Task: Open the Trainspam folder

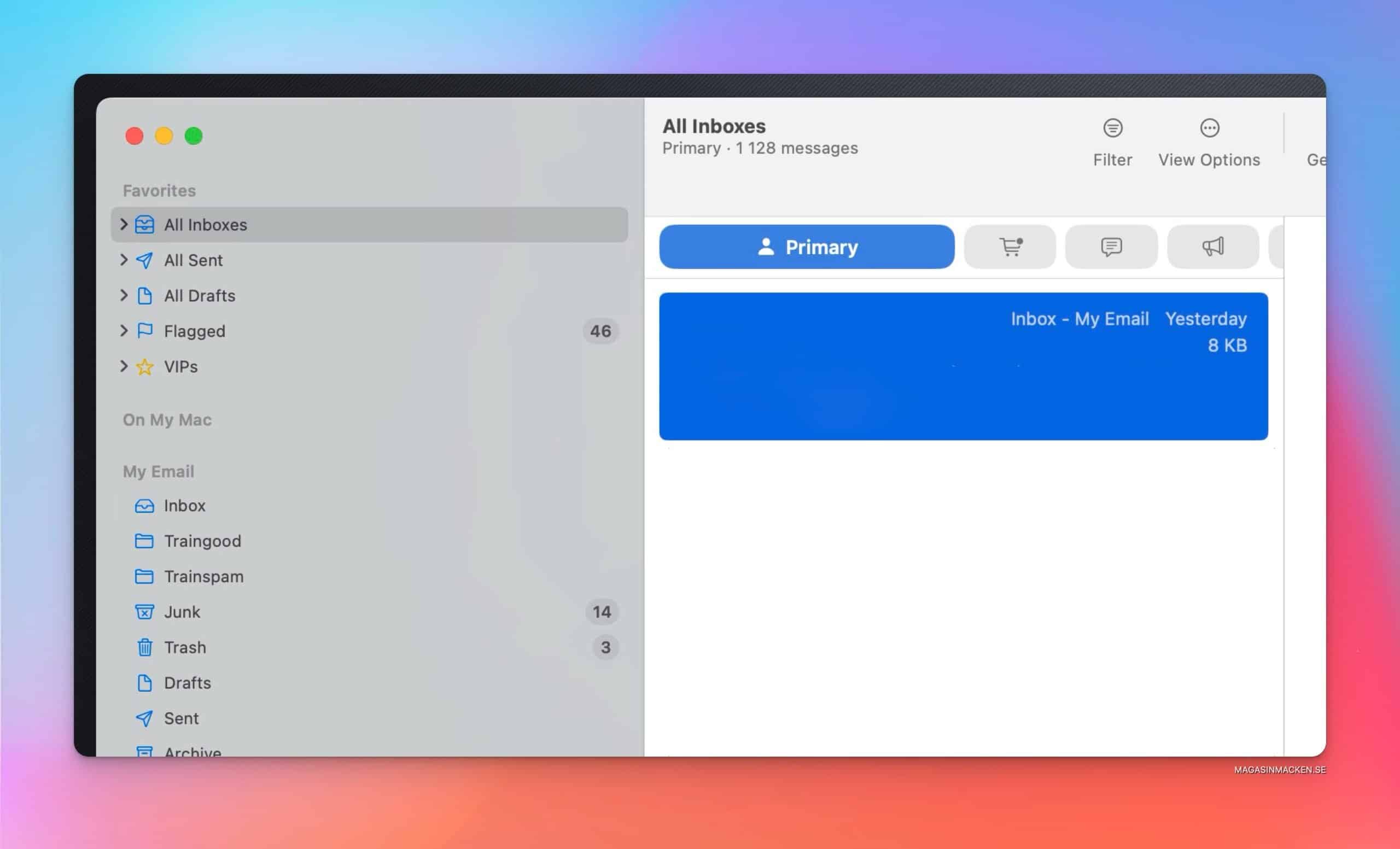Action: [x=369, y=576]
